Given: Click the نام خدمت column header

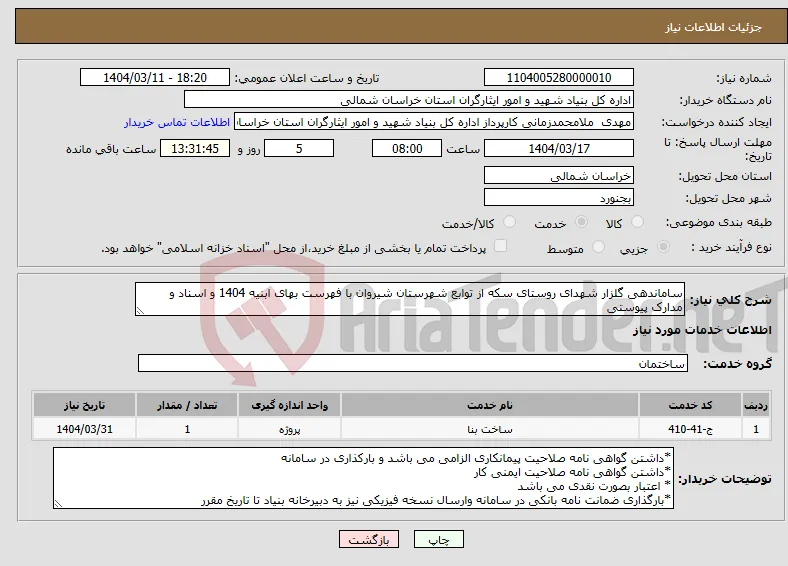Looking at the screenshot, I should (x=490, y=405).
